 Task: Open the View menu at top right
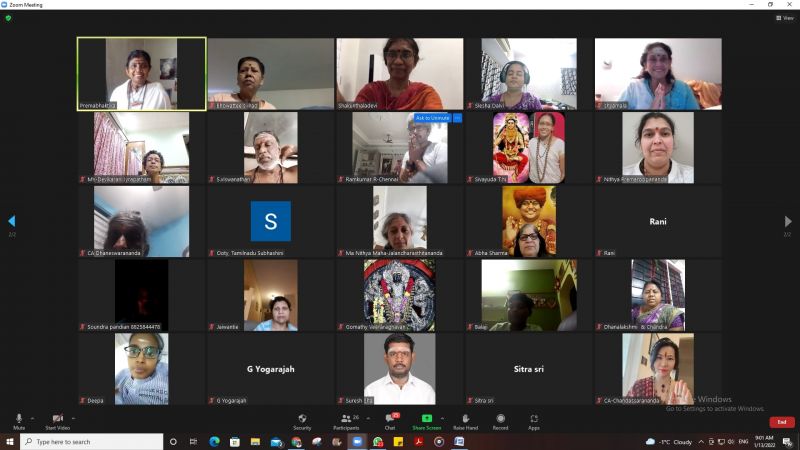pyautogui.click(x=785, y=18)
